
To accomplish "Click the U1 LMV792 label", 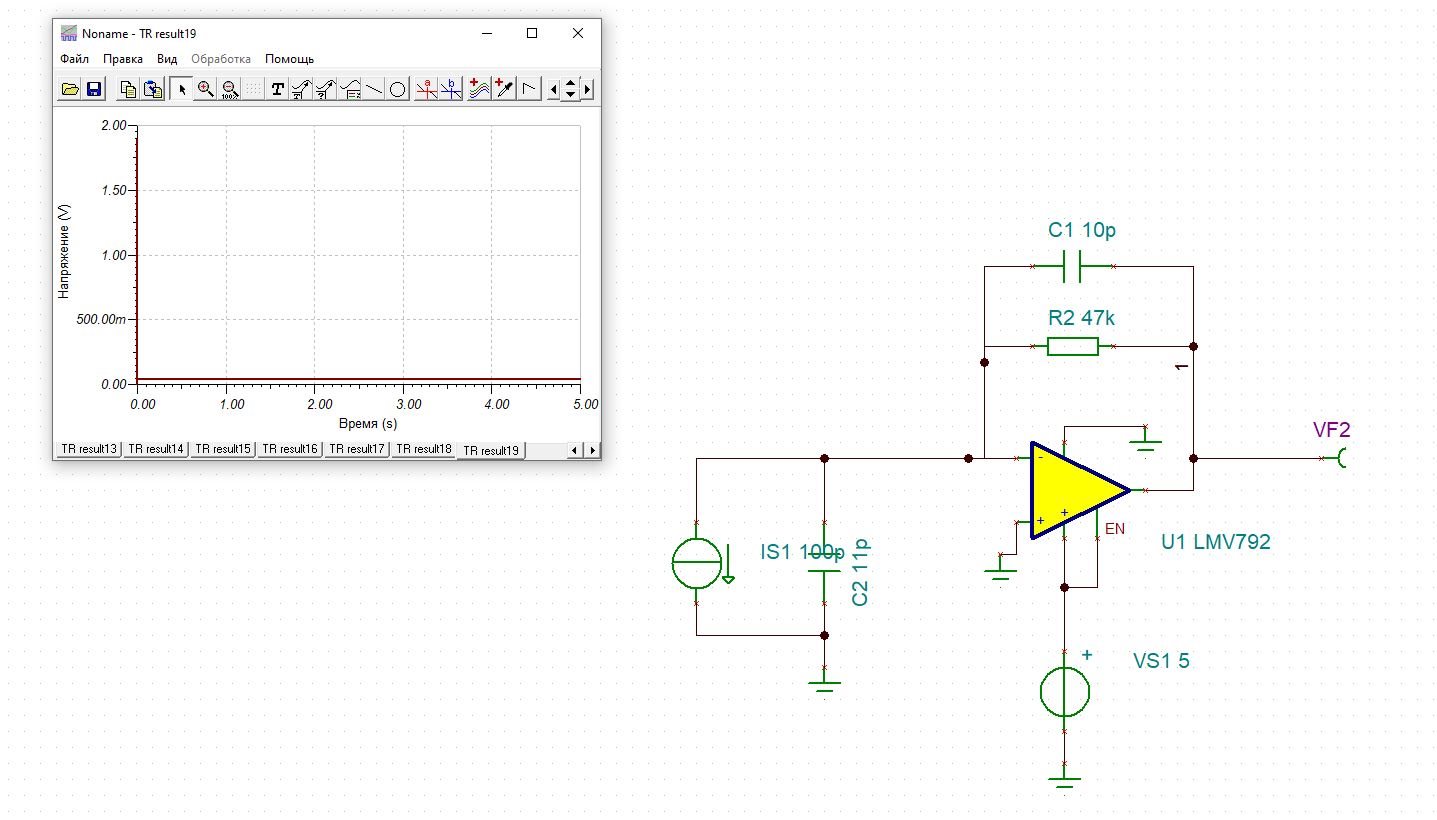I will [x=1215, y=542].
